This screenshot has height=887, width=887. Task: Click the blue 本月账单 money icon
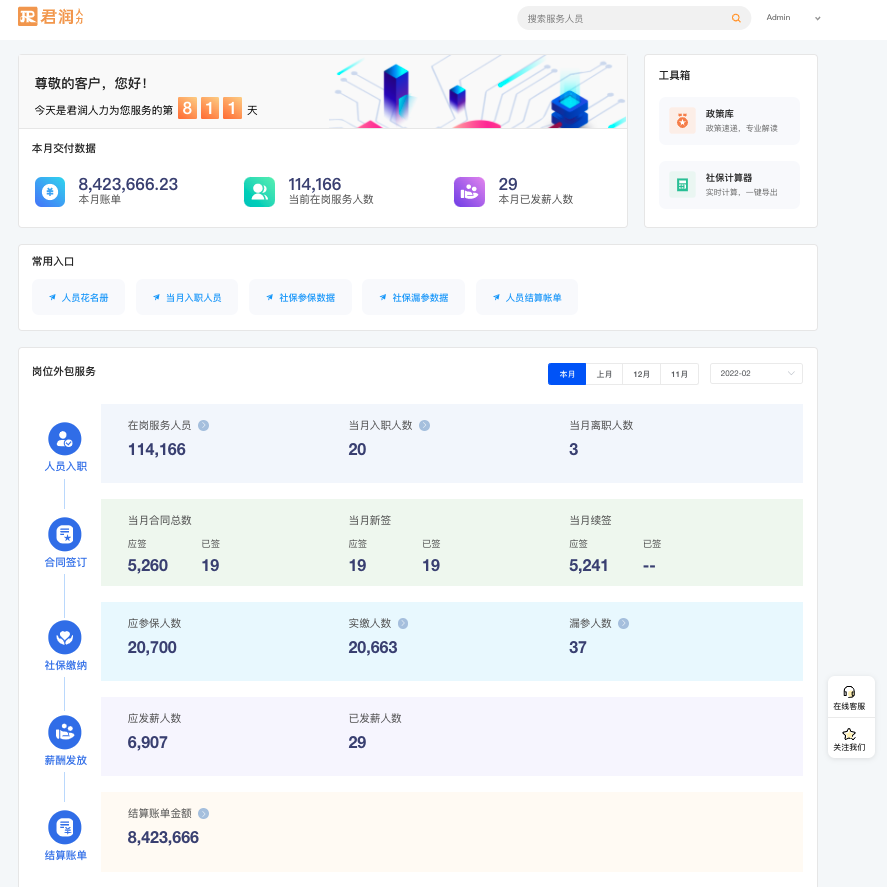(48, 191)
